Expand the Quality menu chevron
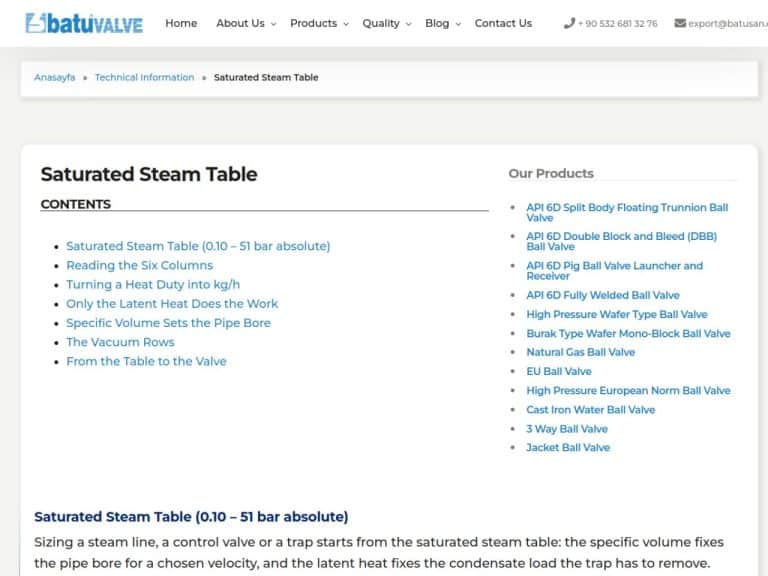Viewport: 768px width, 576px height. [408, 24]
